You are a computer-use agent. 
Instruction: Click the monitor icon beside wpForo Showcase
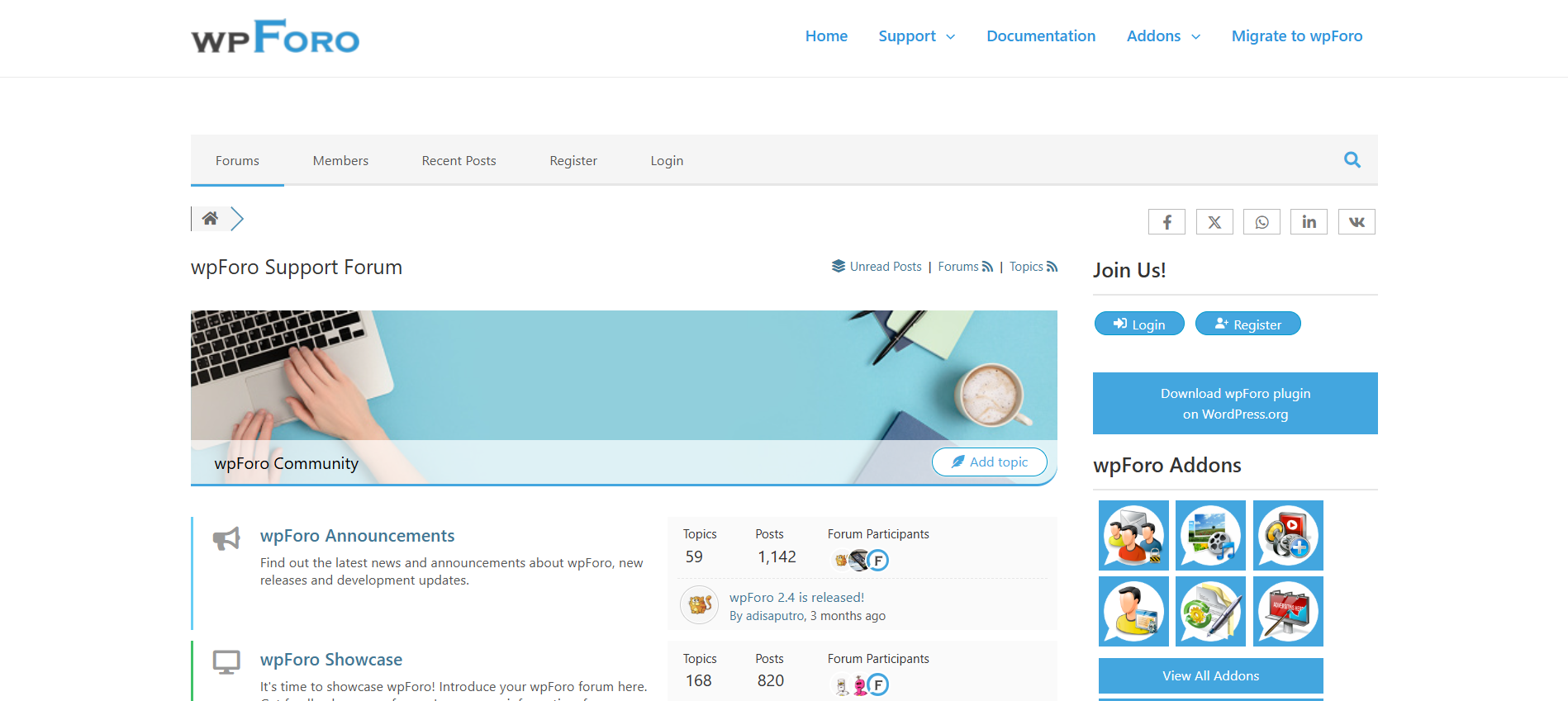click(x=226, y=662)
